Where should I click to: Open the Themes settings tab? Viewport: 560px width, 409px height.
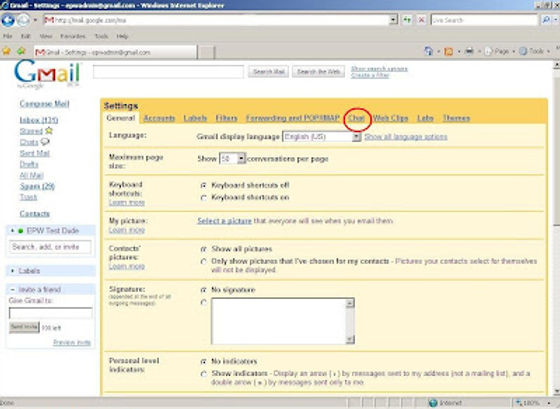click(x=456, y=118)
